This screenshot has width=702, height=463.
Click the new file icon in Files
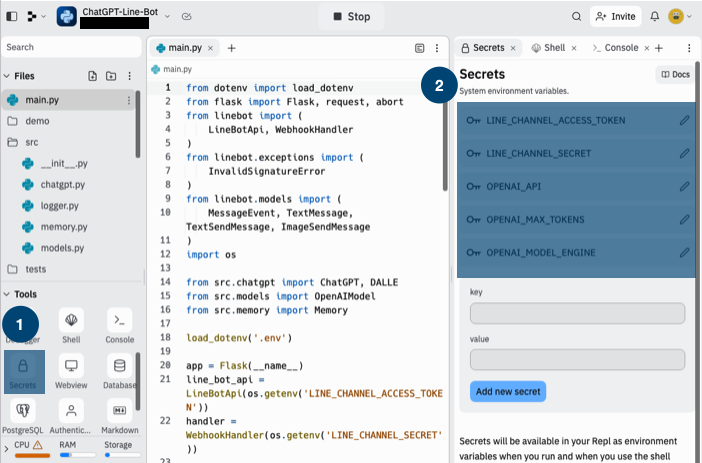tap(92, 76)
